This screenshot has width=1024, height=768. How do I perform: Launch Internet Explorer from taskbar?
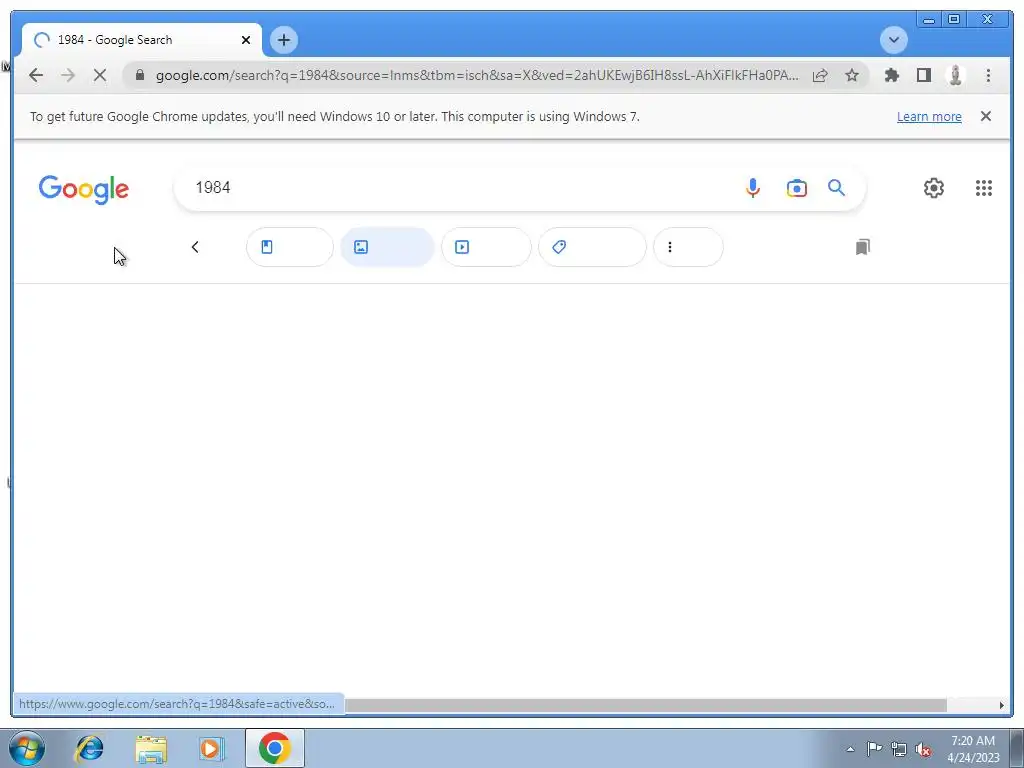click(x=89, y=748)
